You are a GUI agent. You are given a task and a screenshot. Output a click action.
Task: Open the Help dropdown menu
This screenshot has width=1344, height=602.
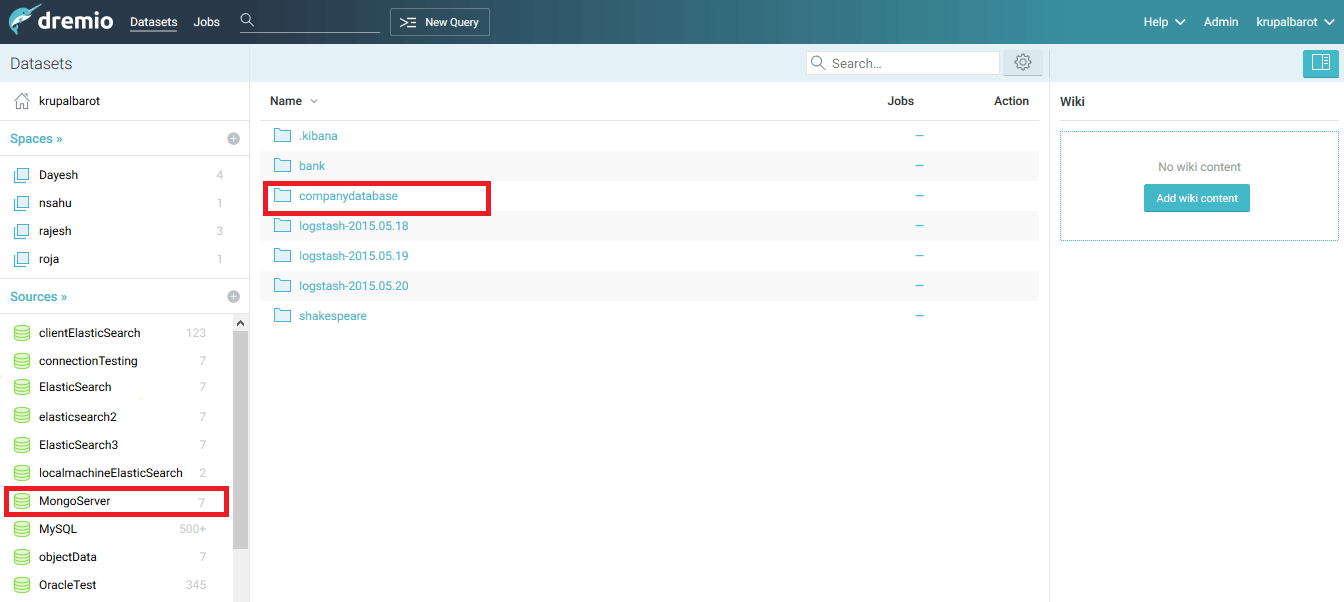coord(1164,22)
